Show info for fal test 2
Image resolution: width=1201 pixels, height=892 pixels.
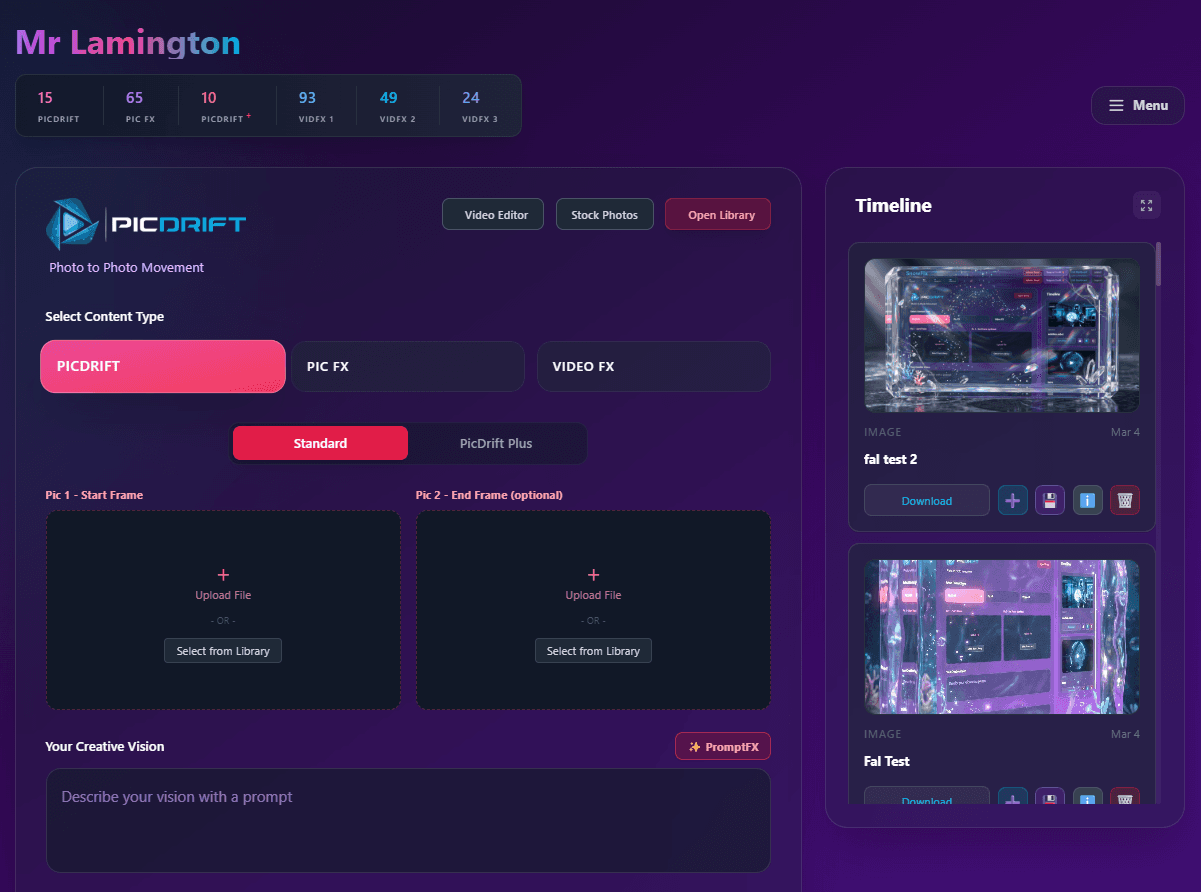(1088, 500)
